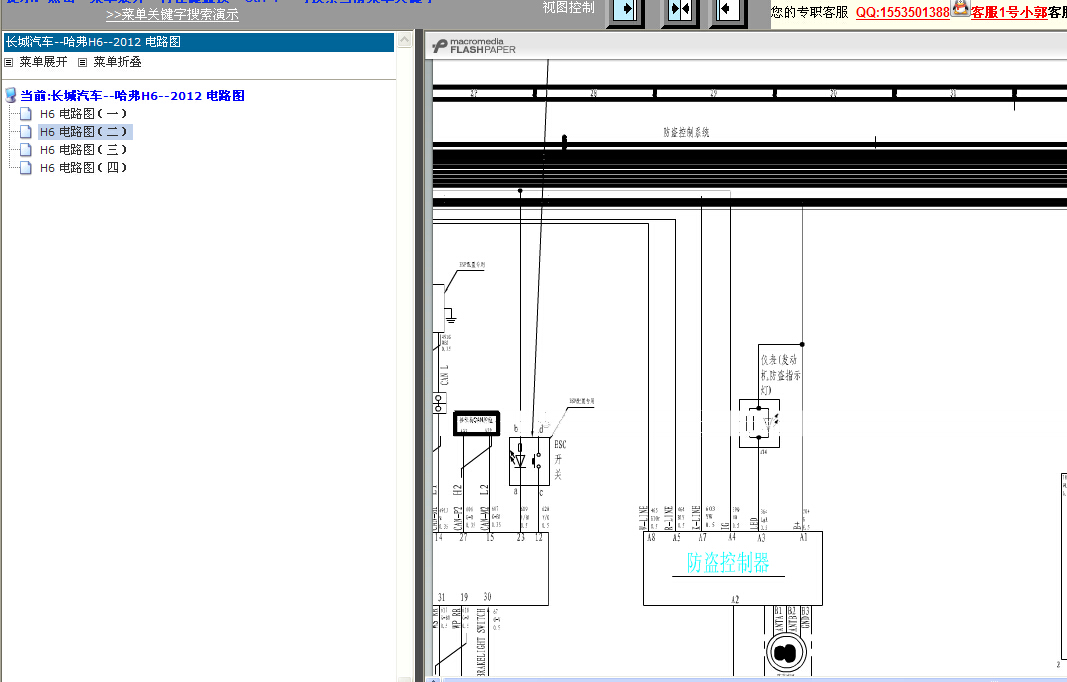Open H6 电路图(二) in the tree
Image resolution: width=1067 pixels, height=682 pixels.
(x=83, y=131)
